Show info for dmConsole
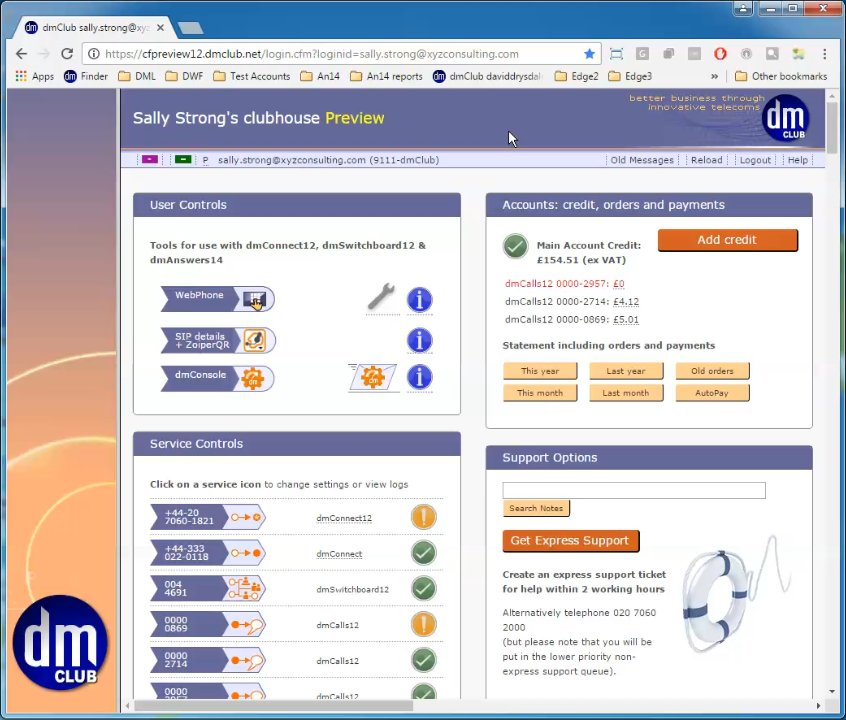Image resolution: width=846 pixels, height=720 pixels. [419, 377]
